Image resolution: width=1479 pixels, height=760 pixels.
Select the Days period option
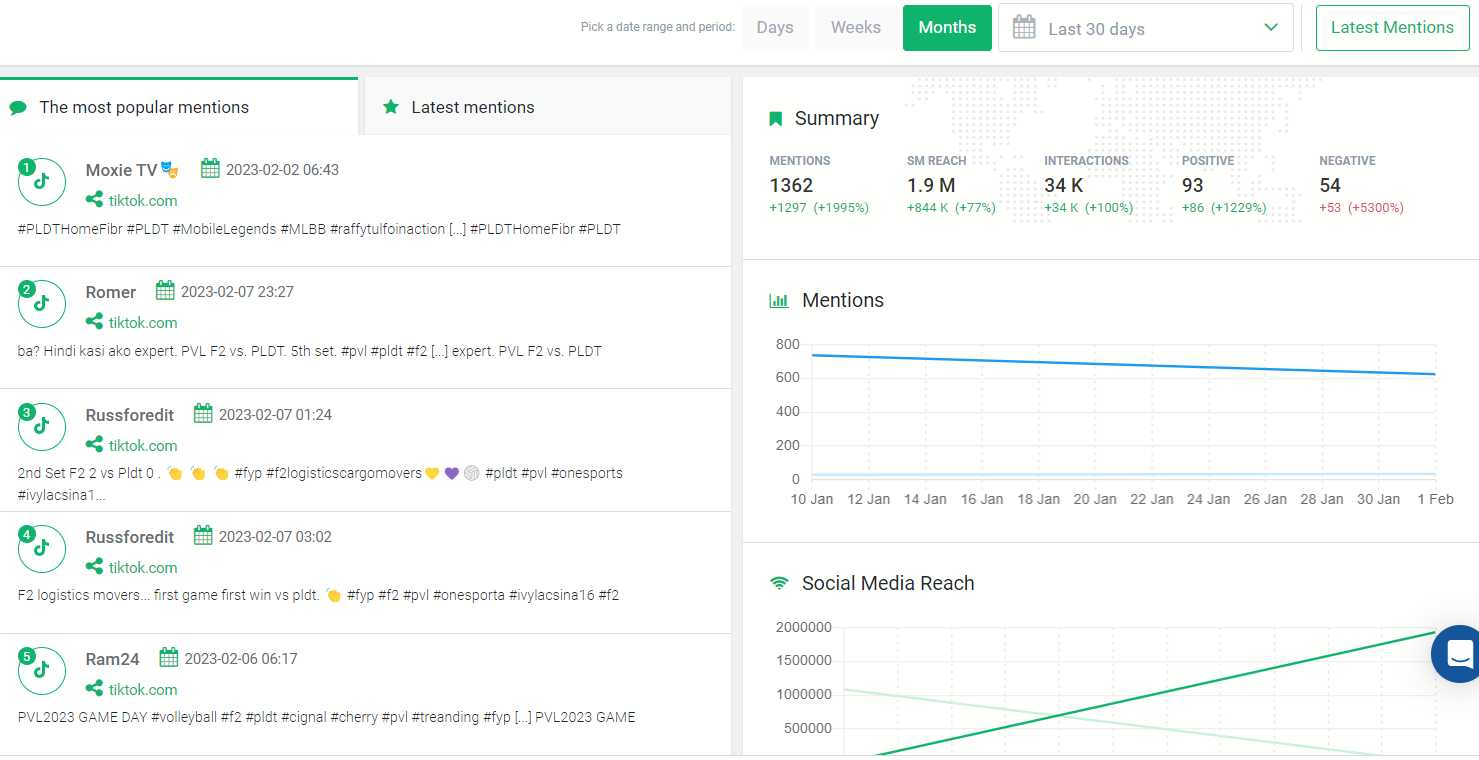tap(775, 28)
